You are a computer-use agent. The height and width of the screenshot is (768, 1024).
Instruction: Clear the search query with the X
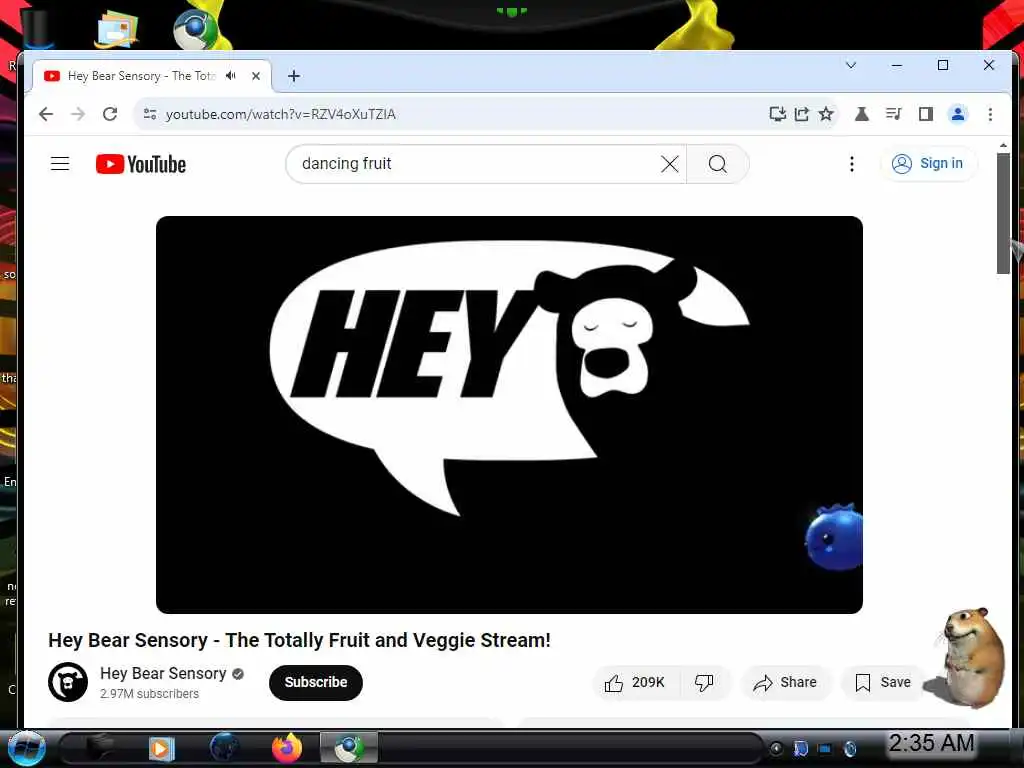669,164
